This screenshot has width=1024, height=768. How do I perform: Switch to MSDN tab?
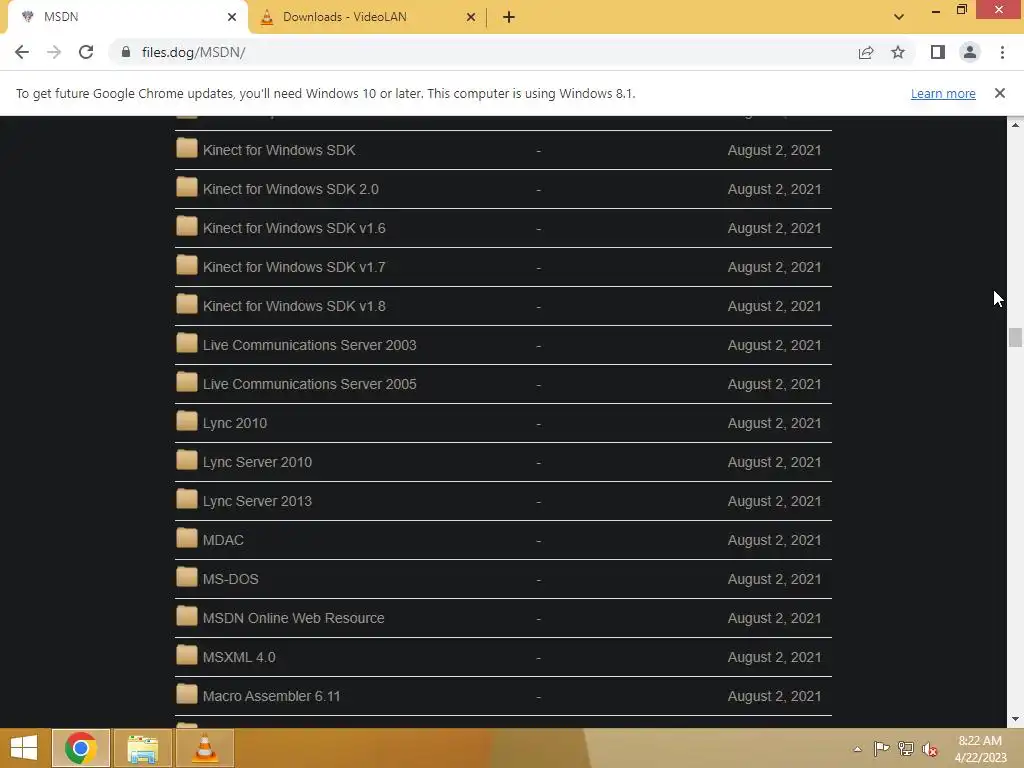(127, 17)
